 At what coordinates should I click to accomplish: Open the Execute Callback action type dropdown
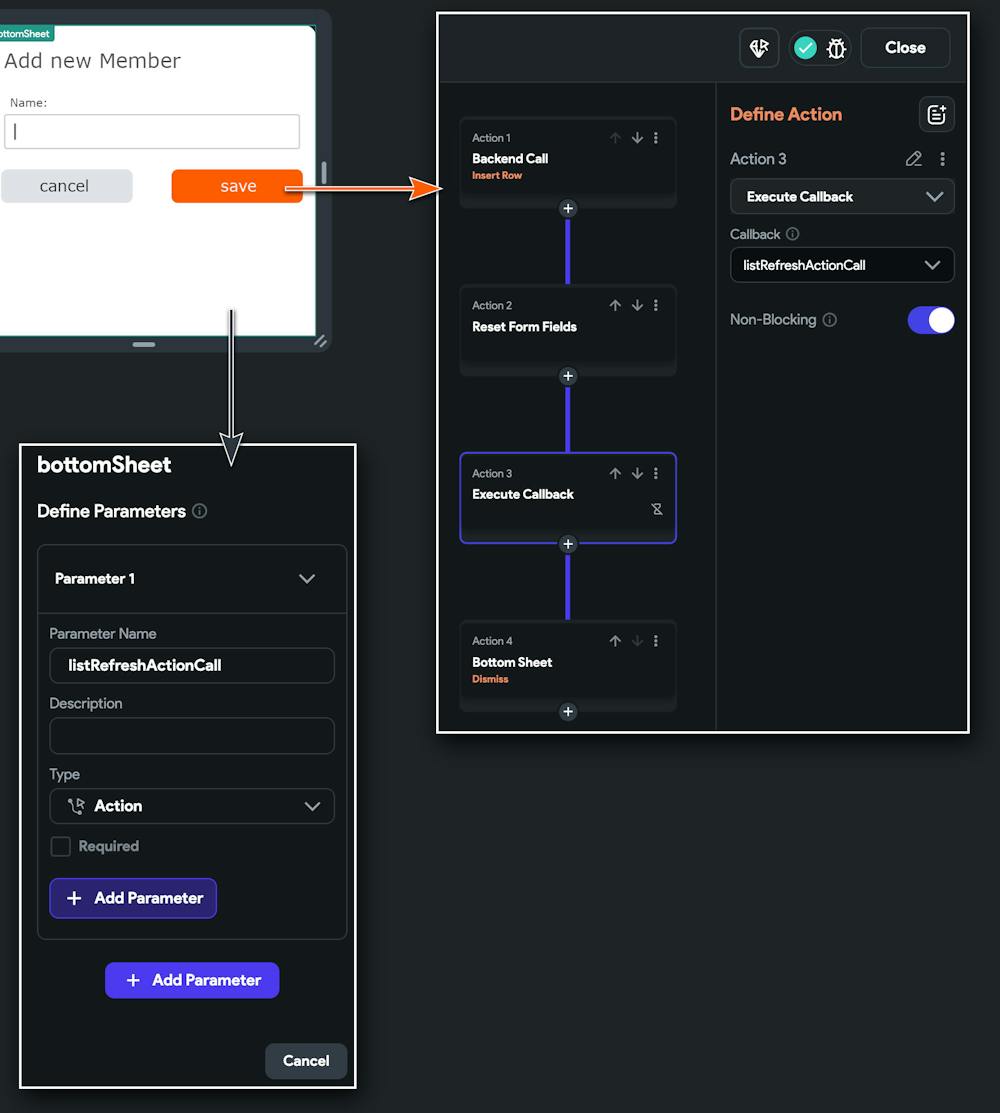[x=842, y=197]
